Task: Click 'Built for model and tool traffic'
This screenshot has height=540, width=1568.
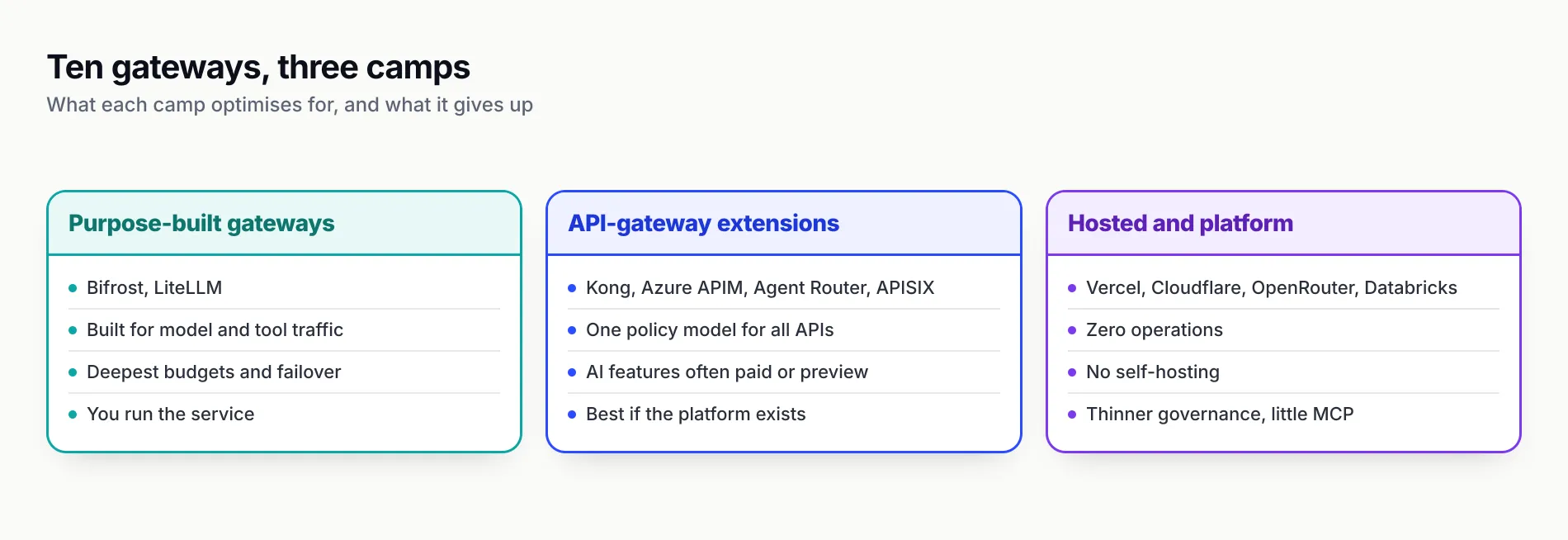Action: [215, 329]
